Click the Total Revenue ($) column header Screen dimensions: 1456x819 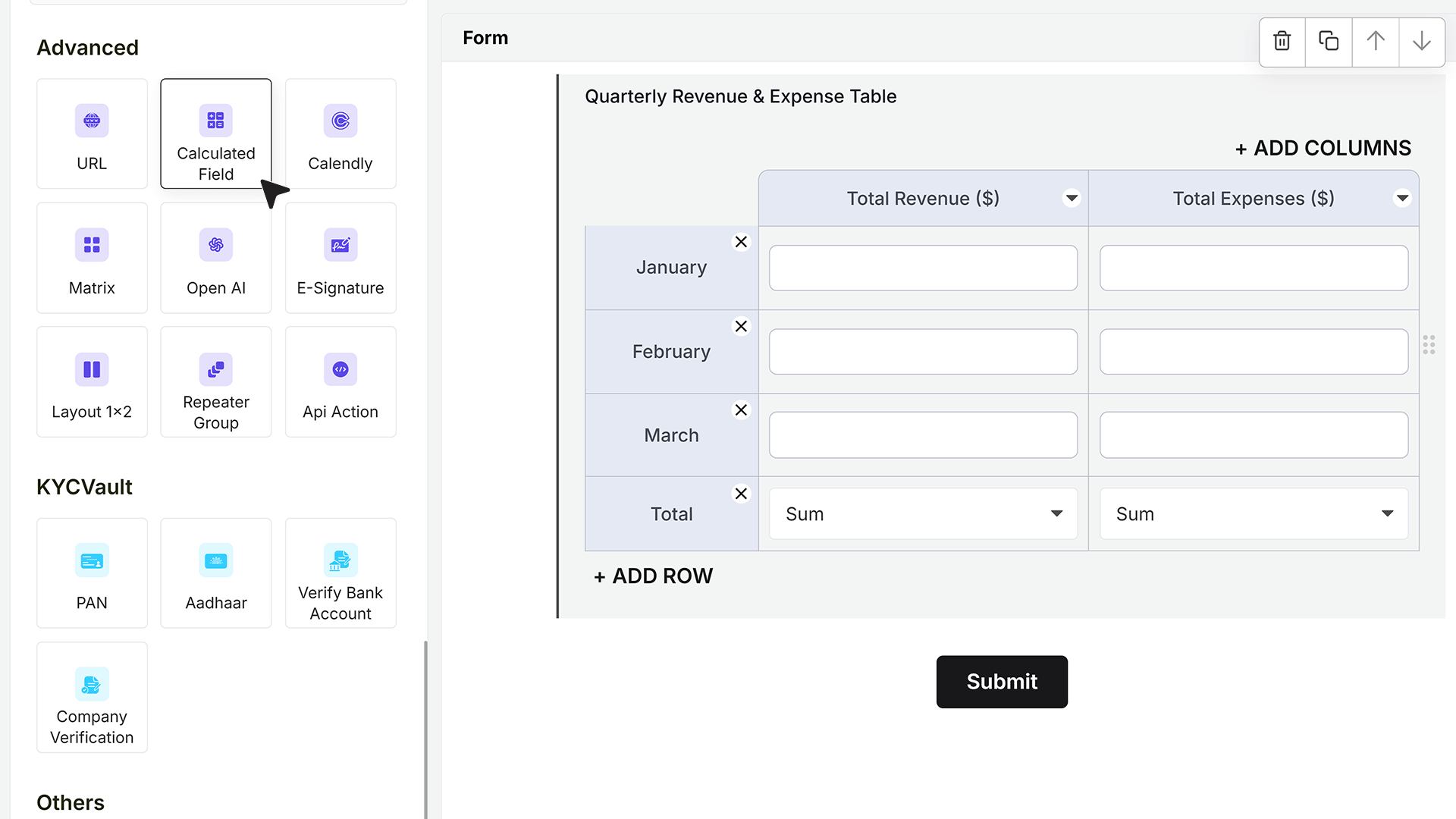pyautogui.click(x=923, y=199)
